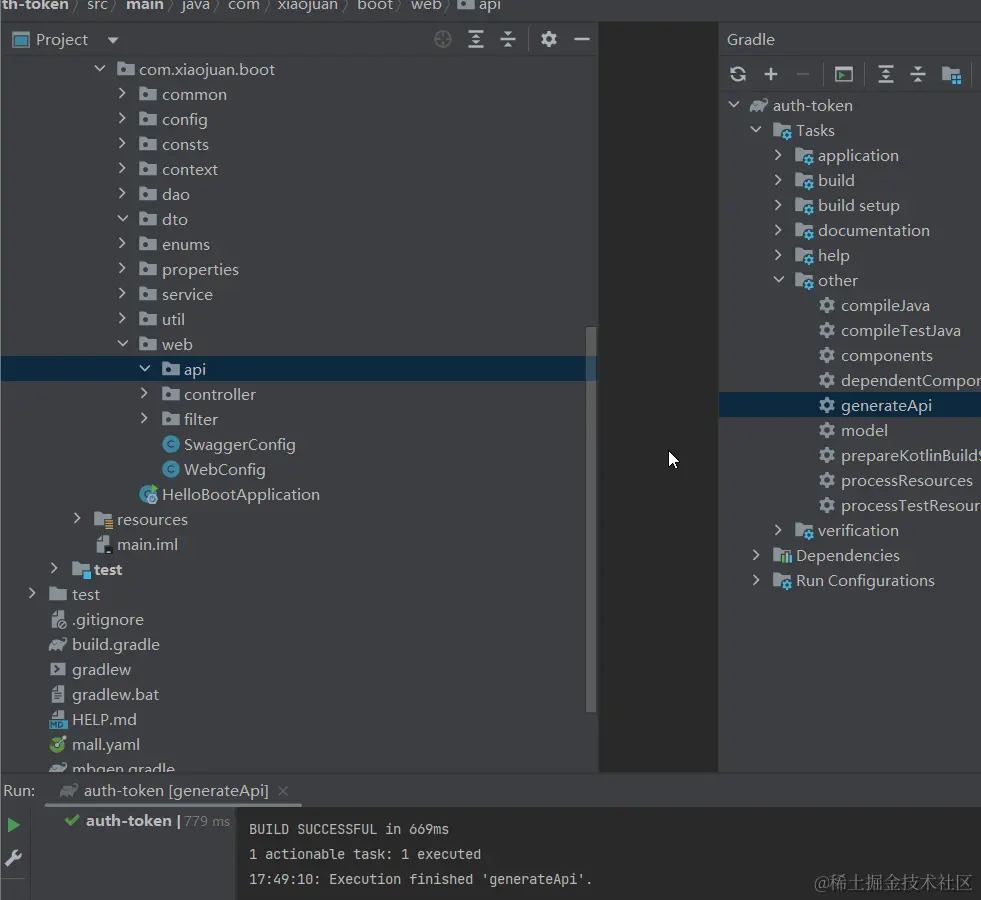The image size is (981, 900).
Task: Expand the verification task group
Action: (778, 530)
